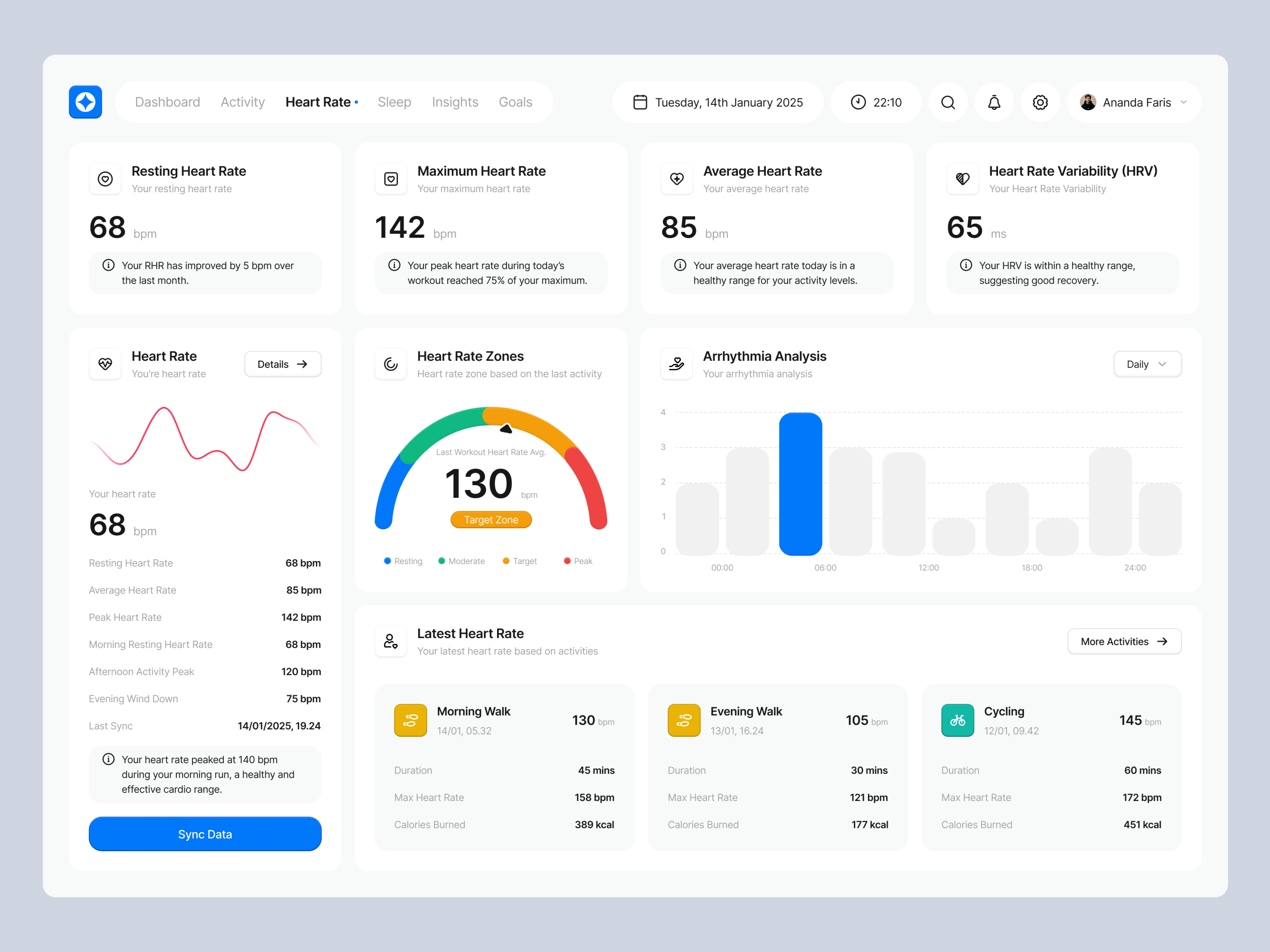Click the Sync Data button
The height and width of the screenshot is (952, 1270).
tap(205, 834)
